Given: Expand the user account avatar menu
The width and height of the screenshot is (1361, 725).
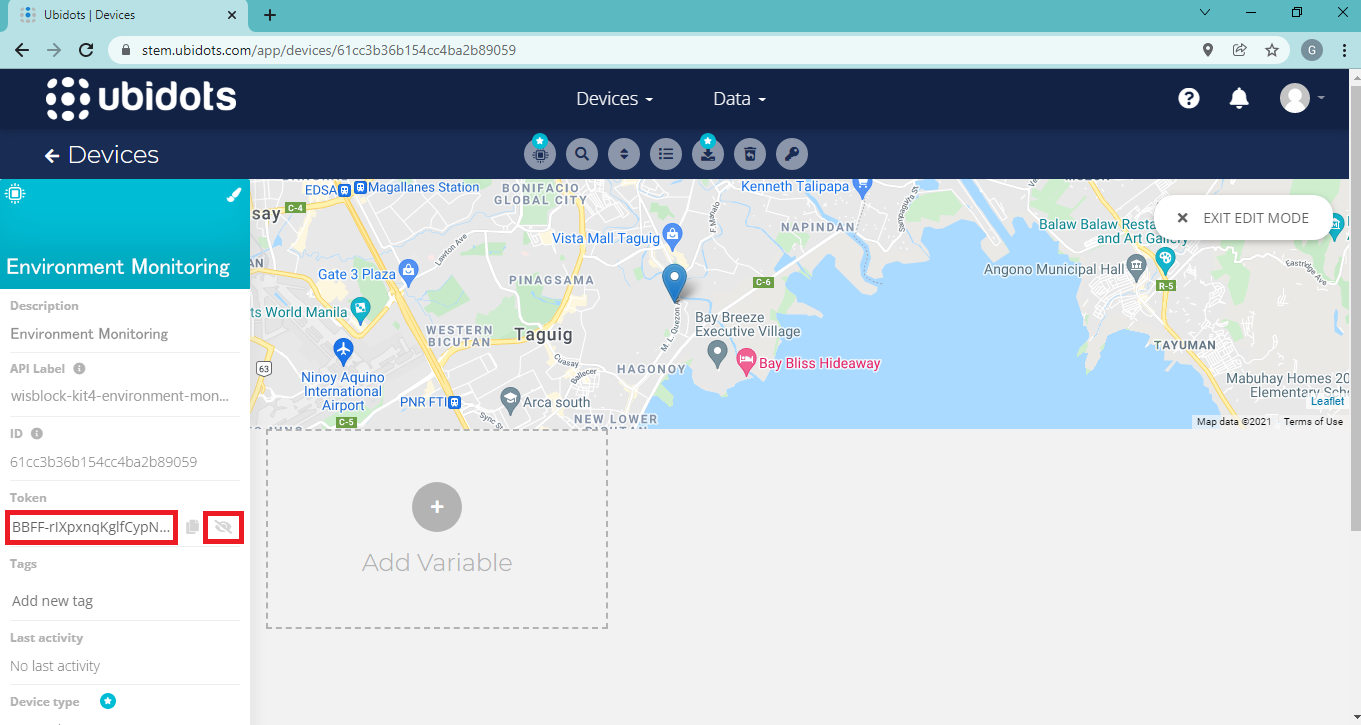Looking at the screenshot, I should pos(1302,98).
